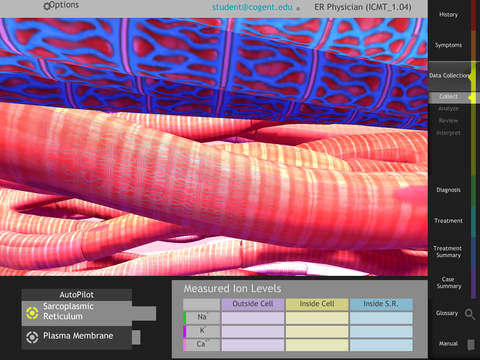
Task: Open the Case Summary section
Action: (x=448, y=283)
